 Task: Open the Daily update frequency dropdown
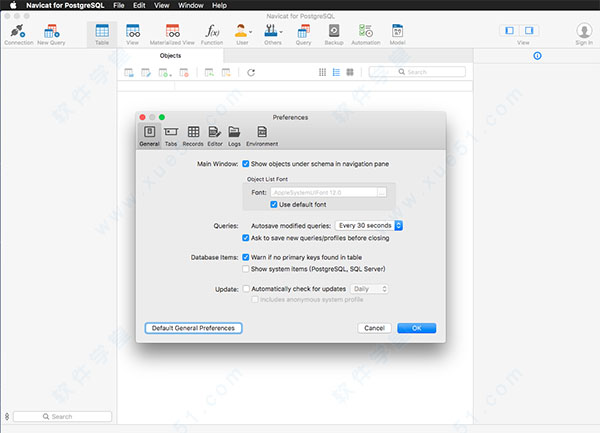(x=369, y=289)
